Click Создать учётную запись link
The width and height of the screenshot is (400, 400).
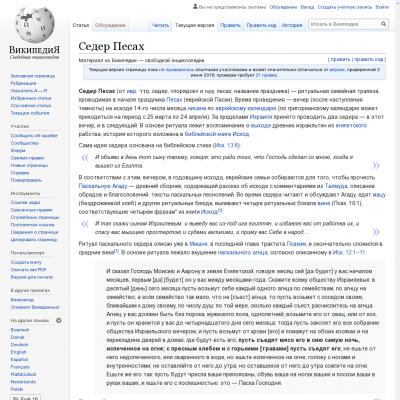click(x=345, y=7)
